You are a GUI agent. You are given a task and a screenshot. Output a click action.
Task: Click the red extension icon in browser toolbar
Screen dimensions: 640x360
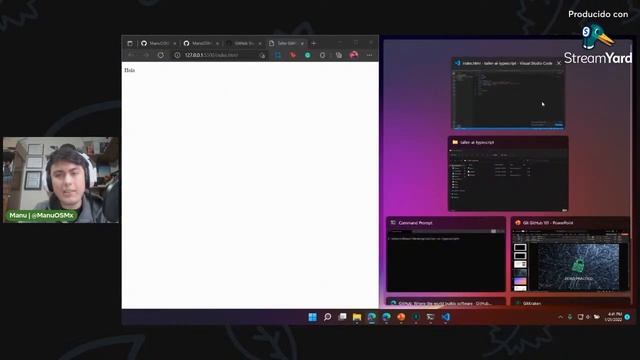(293, 55)
